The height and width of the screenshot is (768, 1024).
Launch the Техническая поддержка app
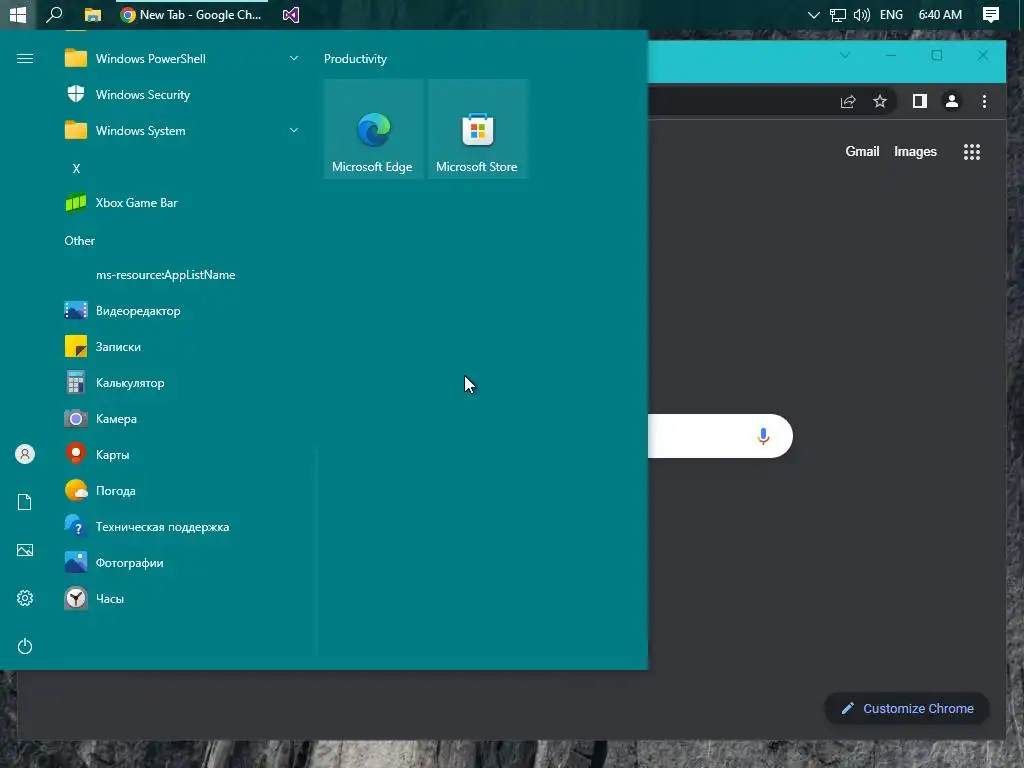180,526
